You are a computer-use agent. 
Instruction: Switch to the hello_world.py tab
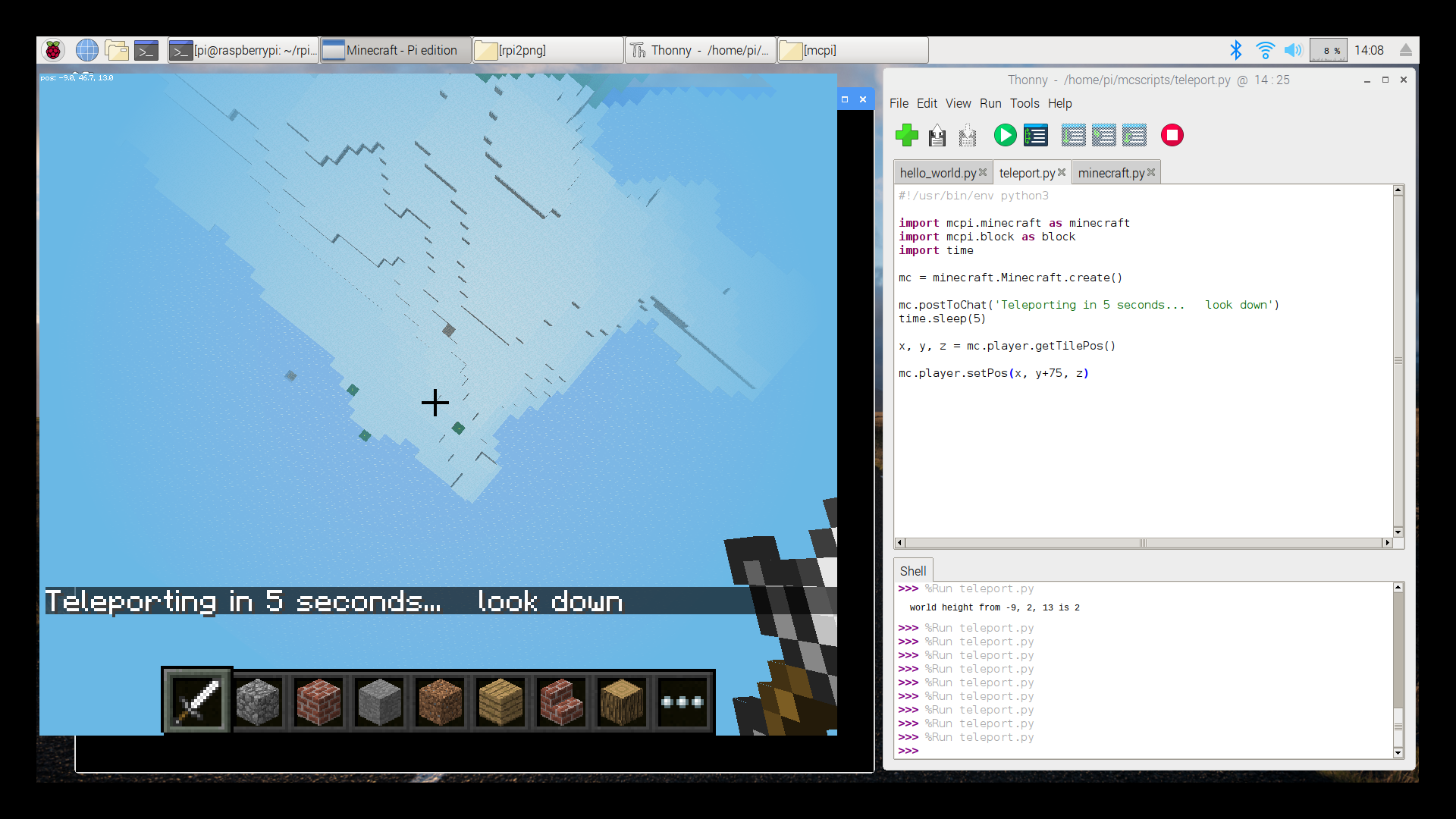tap(937, 173)
